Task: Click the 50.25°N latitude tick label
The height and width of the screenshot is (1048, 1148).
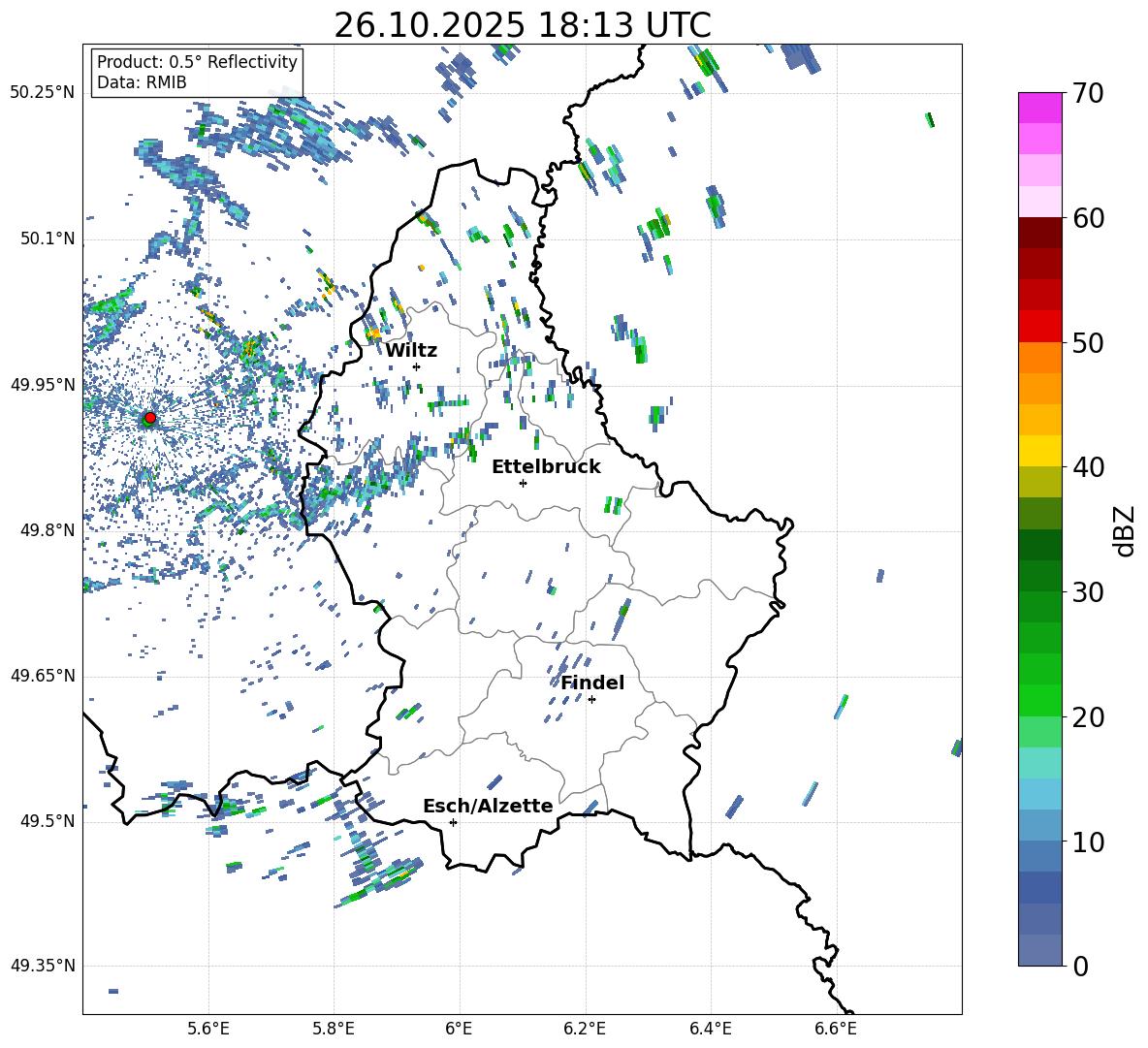Action: 42,92
